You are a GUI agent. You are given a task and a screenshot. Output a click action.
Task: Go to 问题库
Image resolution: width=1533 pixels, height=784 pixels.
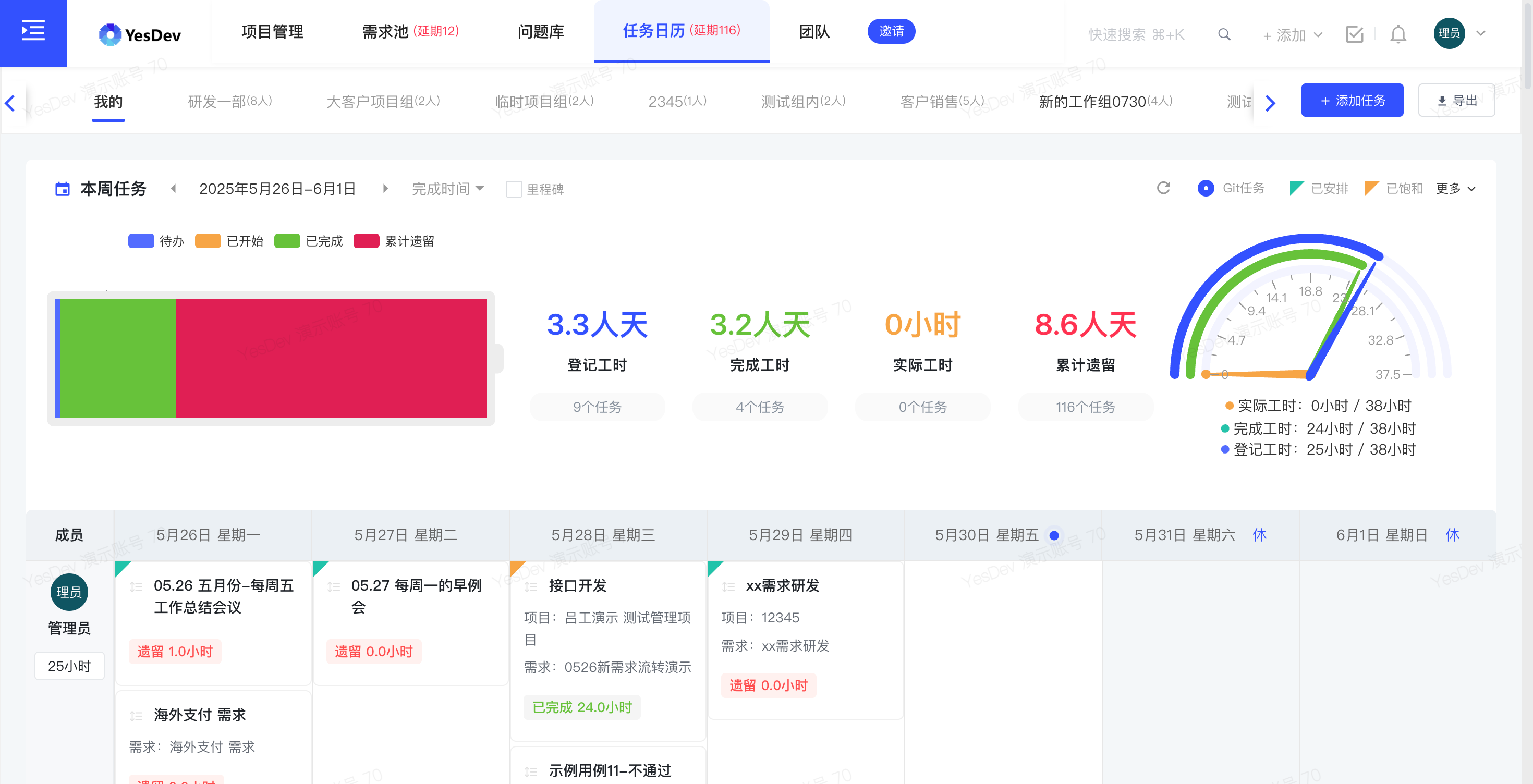point(541,31)
